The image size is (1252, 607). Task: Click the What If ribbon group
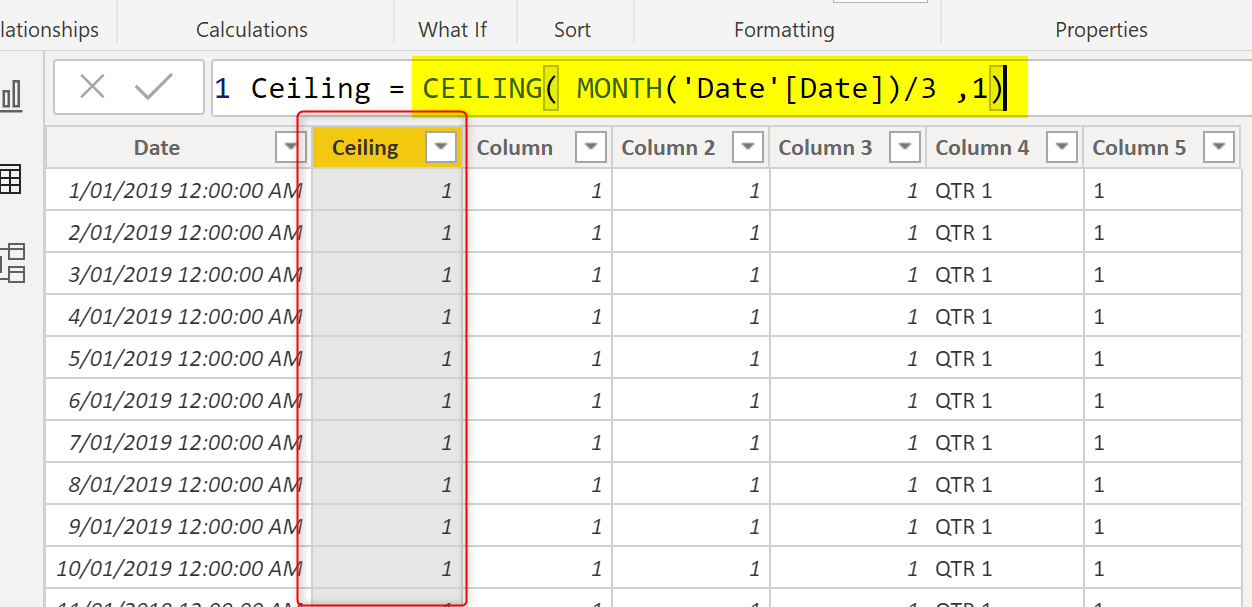[452, 30]
